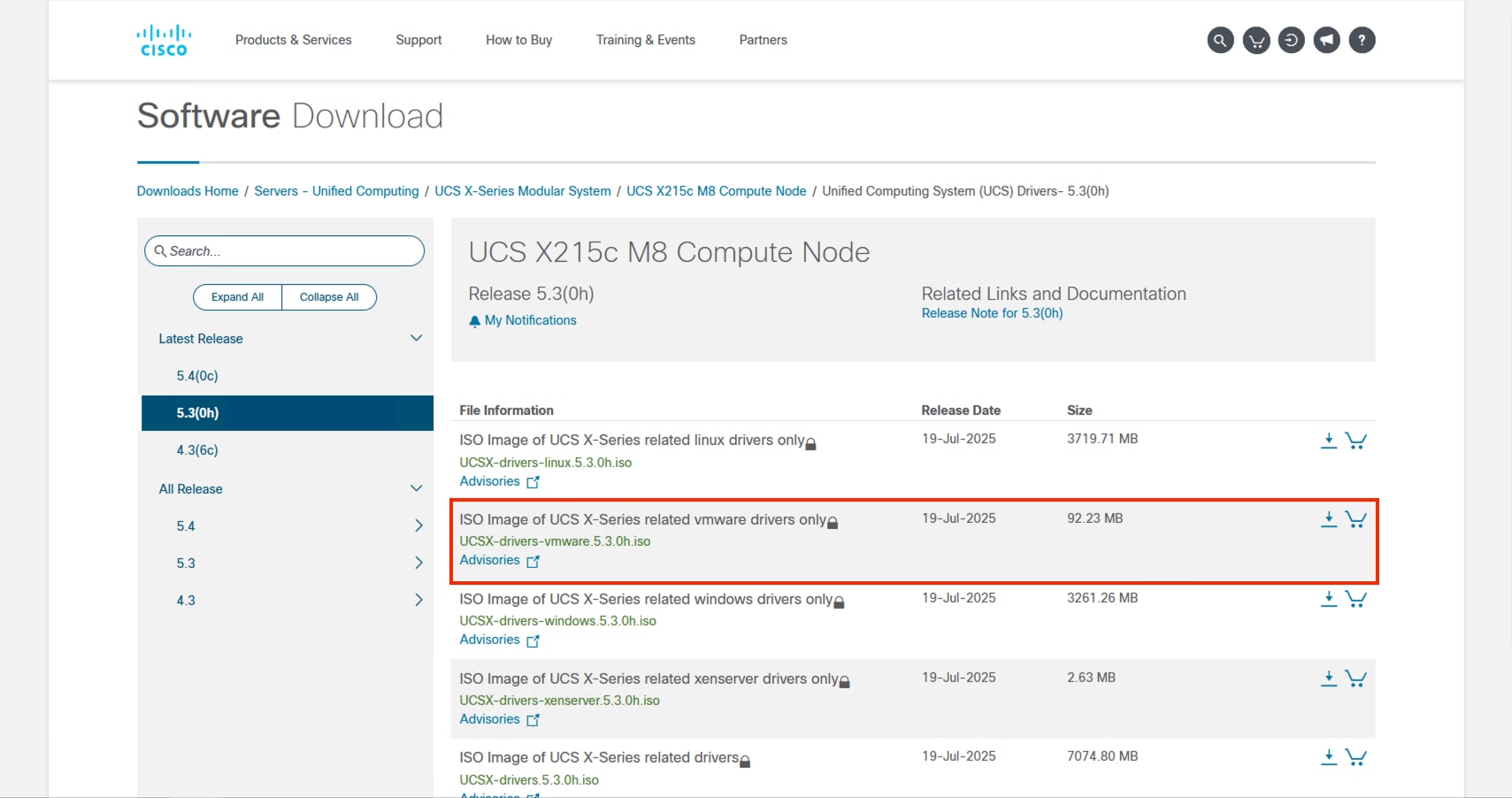Open Release Note for 5.3(0h) link
This screenshot has height=798, width=1512.
(x=992, y=313)
